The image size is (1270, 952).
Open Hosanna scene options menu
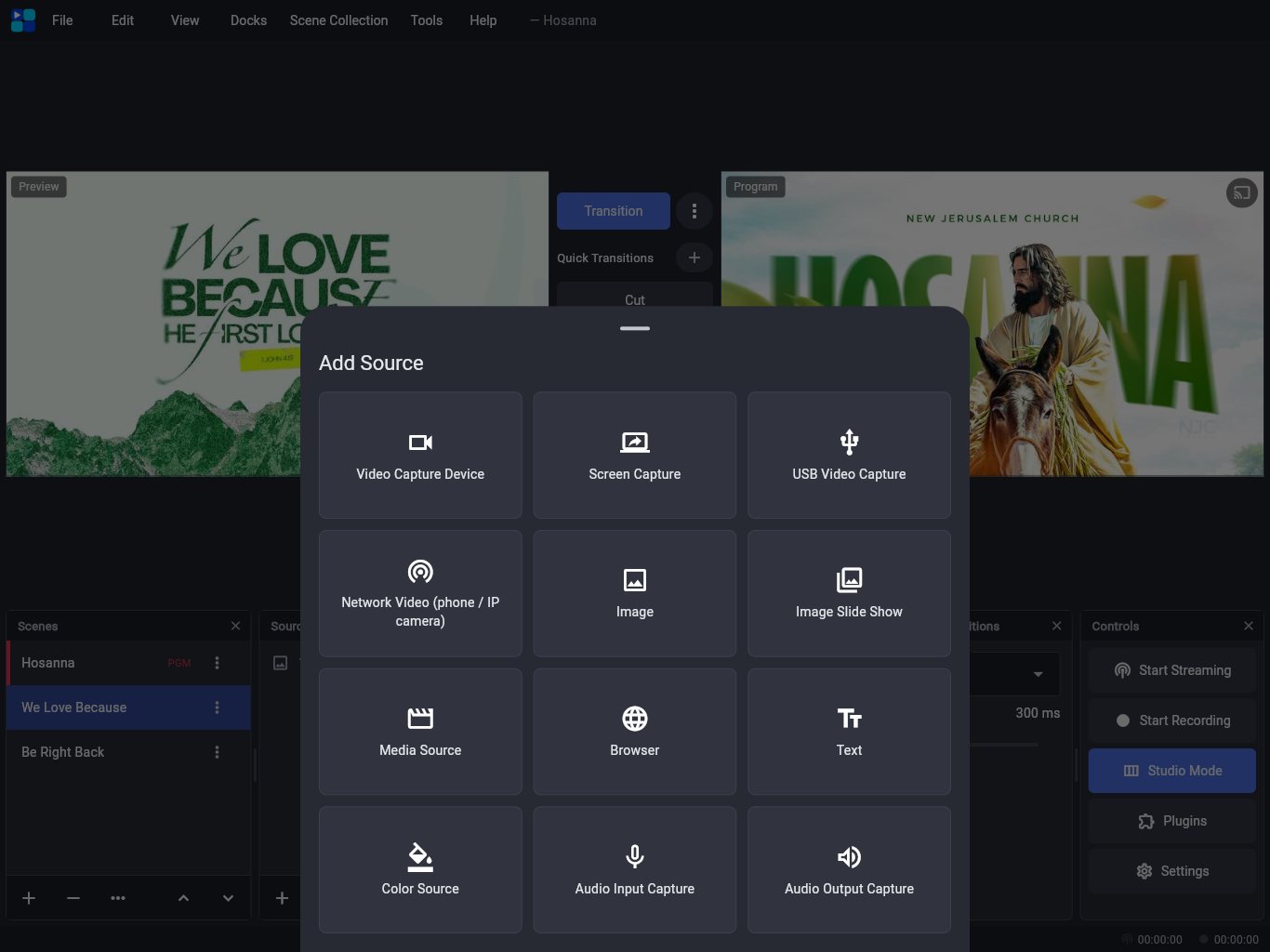[218, 663]
